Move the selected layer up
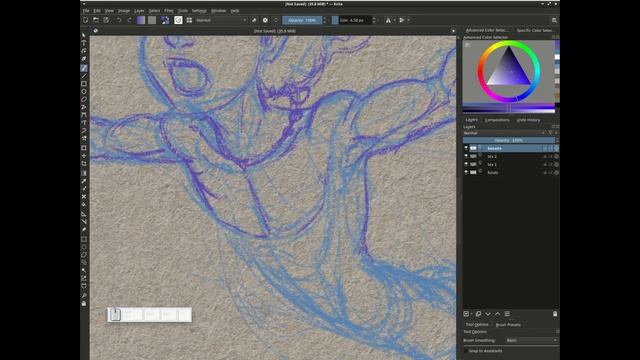This screenshot has height=360, width=640. 498,313
